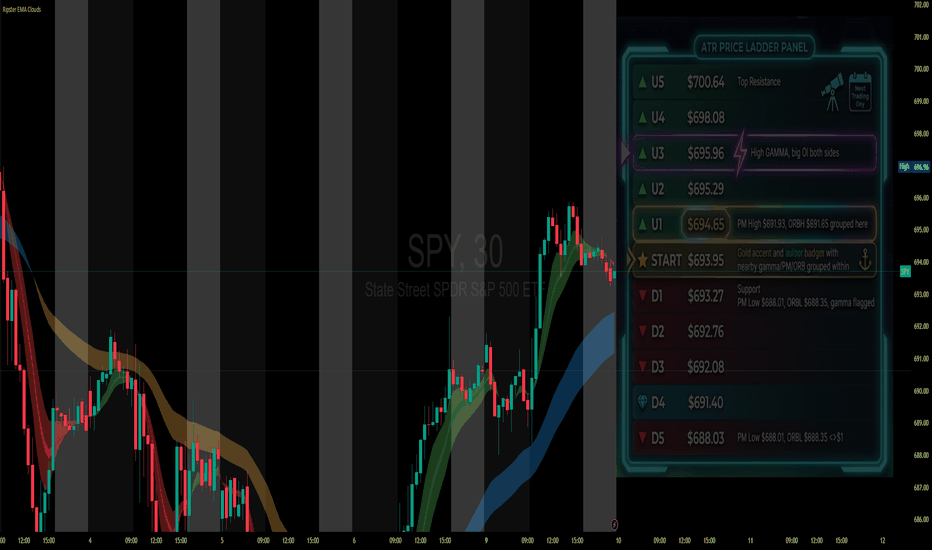Click the $695.96 price in U3 row
932x550 pixels.
[706, 153]
